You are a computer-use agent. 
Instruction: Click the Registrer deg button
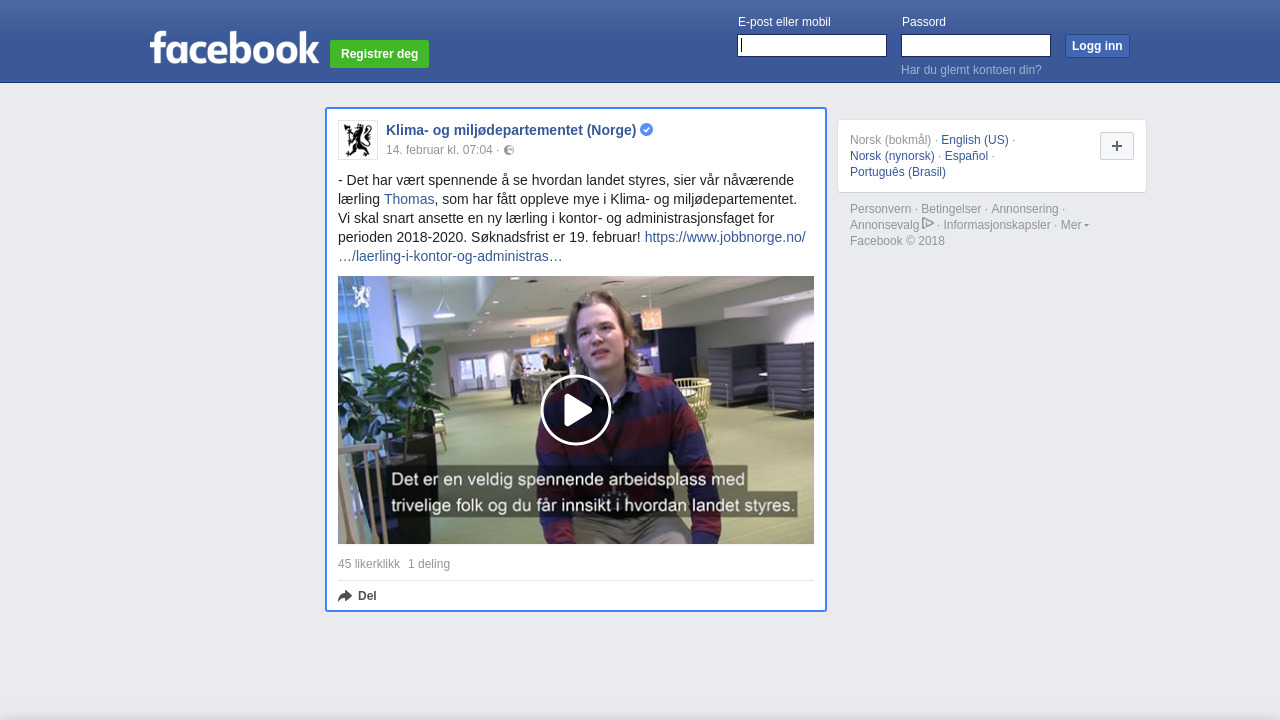point(379,54)
